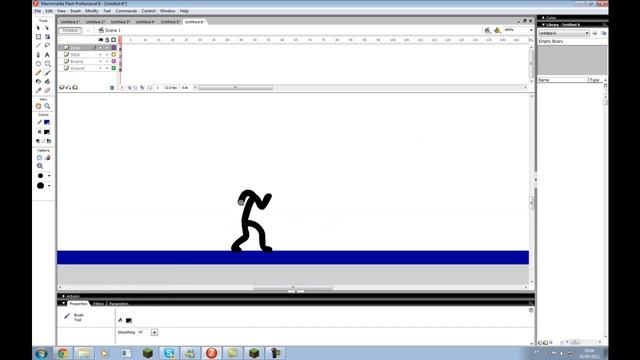Select the Eraser tool
This screenshot has height=360, width=640.
tap(47, 91)
